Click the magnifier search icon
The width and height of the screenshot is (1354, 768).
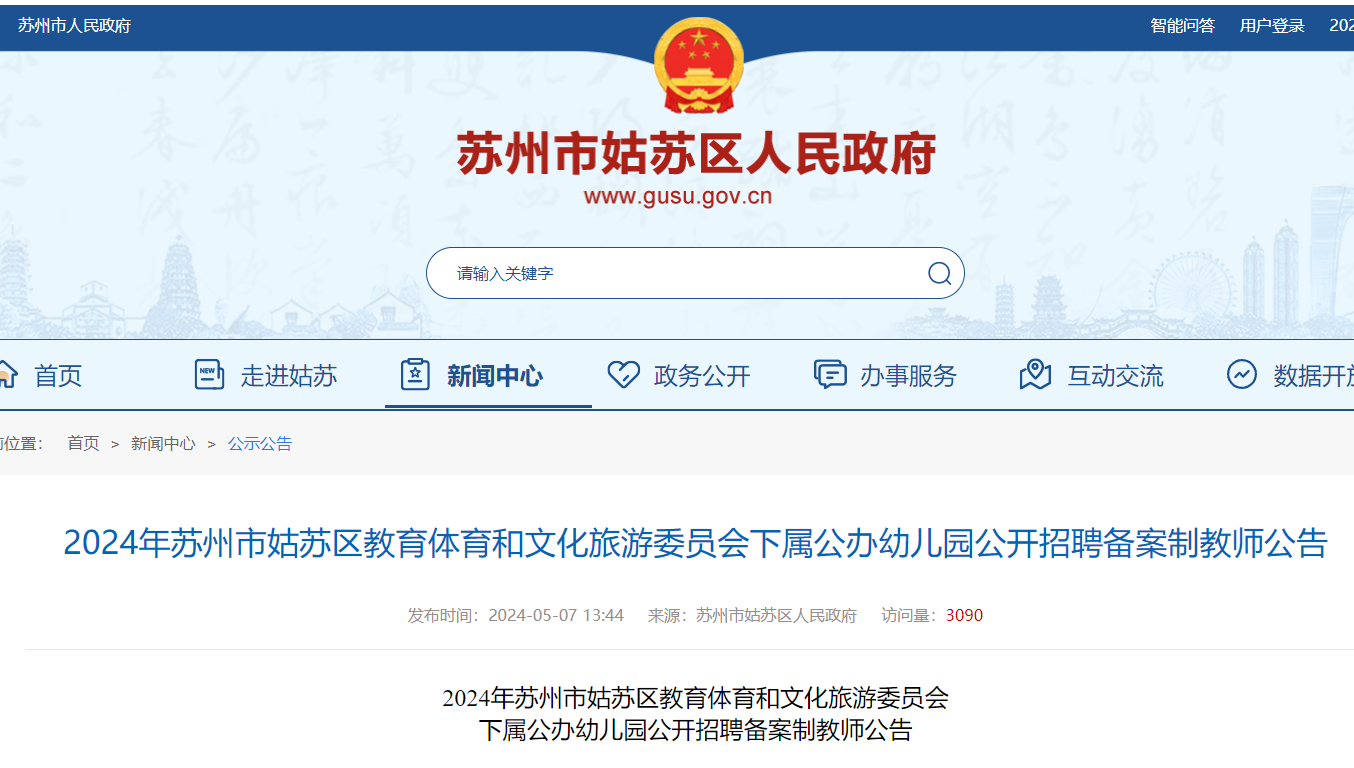(939, 273)
